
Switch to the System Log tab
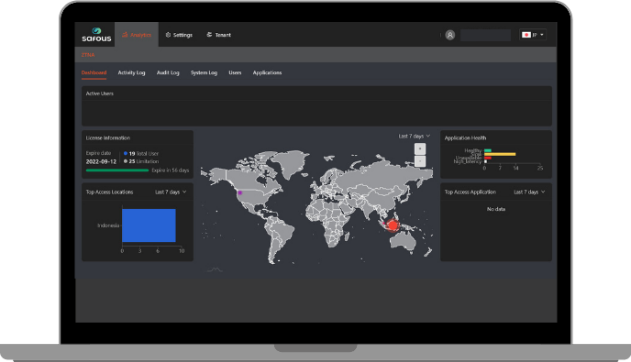[x=204, y=73]
